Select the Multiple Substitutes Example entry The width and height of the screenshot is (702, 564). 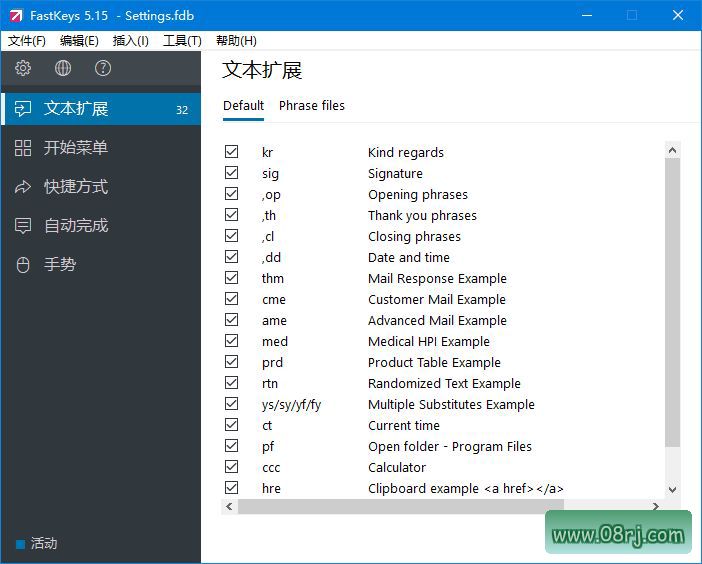[451, 405]
